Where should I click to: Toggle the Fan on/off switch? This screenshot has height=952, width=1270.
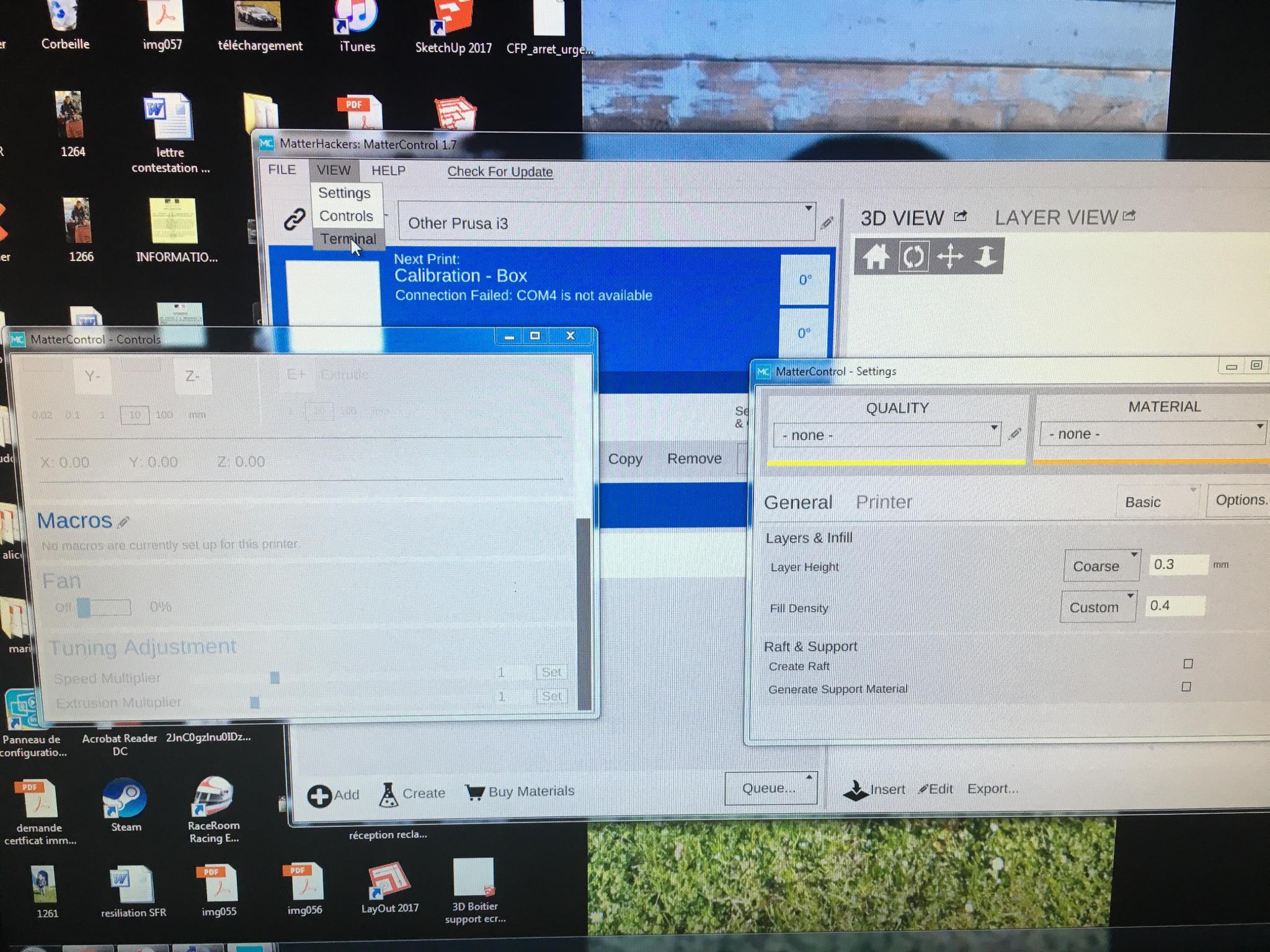103,607
